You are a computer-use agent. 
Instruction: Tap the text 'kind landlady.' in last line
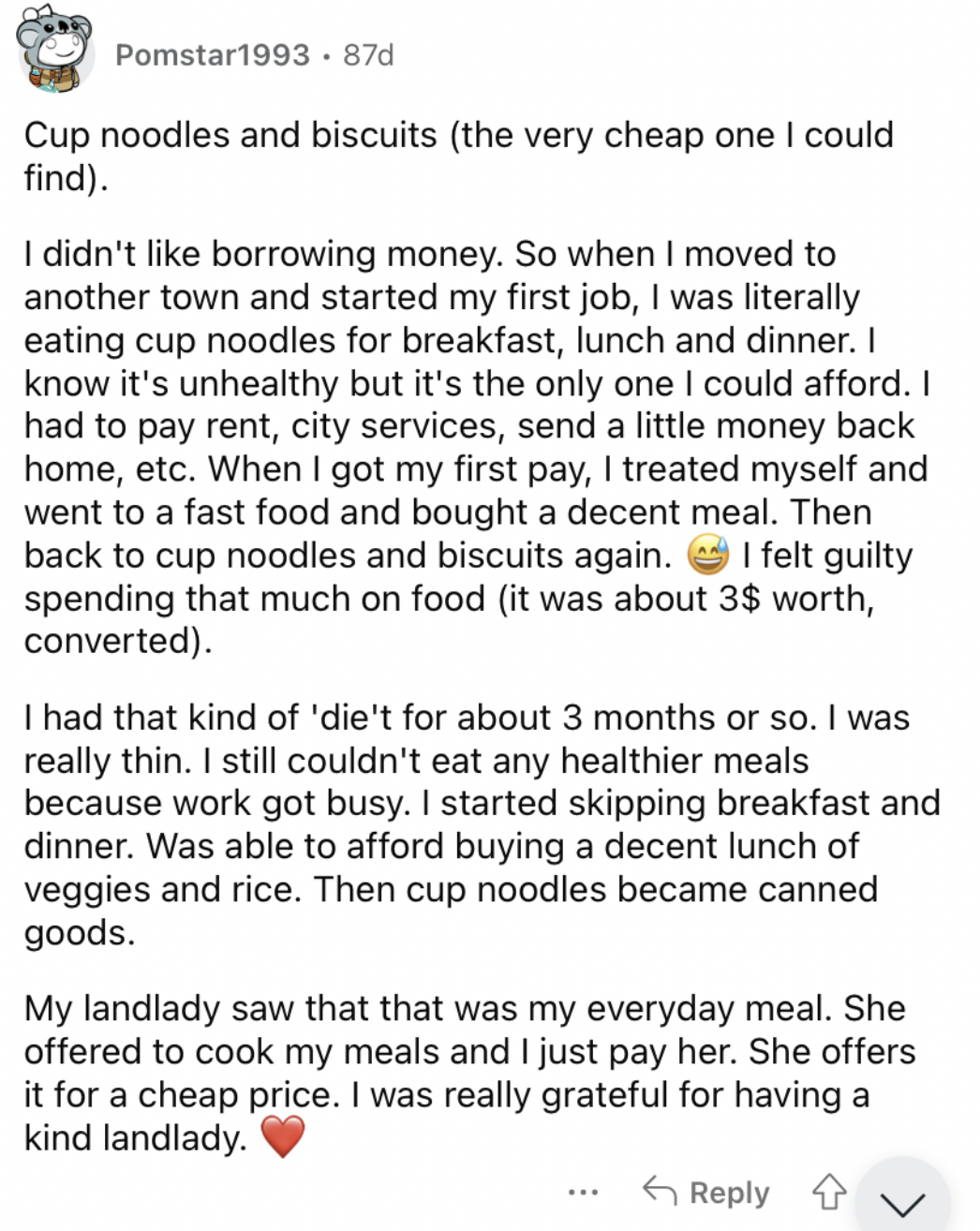click(136, 1137)
